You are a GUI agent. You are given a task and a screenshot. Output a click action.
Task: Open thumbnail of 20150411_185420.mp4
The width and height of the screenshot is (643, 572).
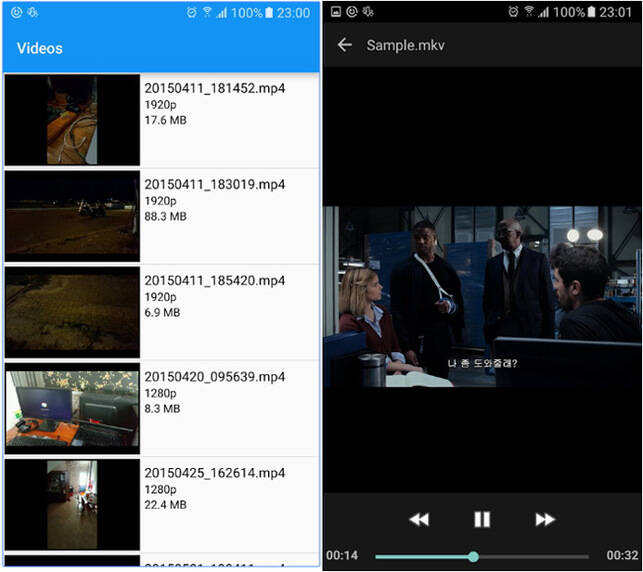click(x=72, y=312)
